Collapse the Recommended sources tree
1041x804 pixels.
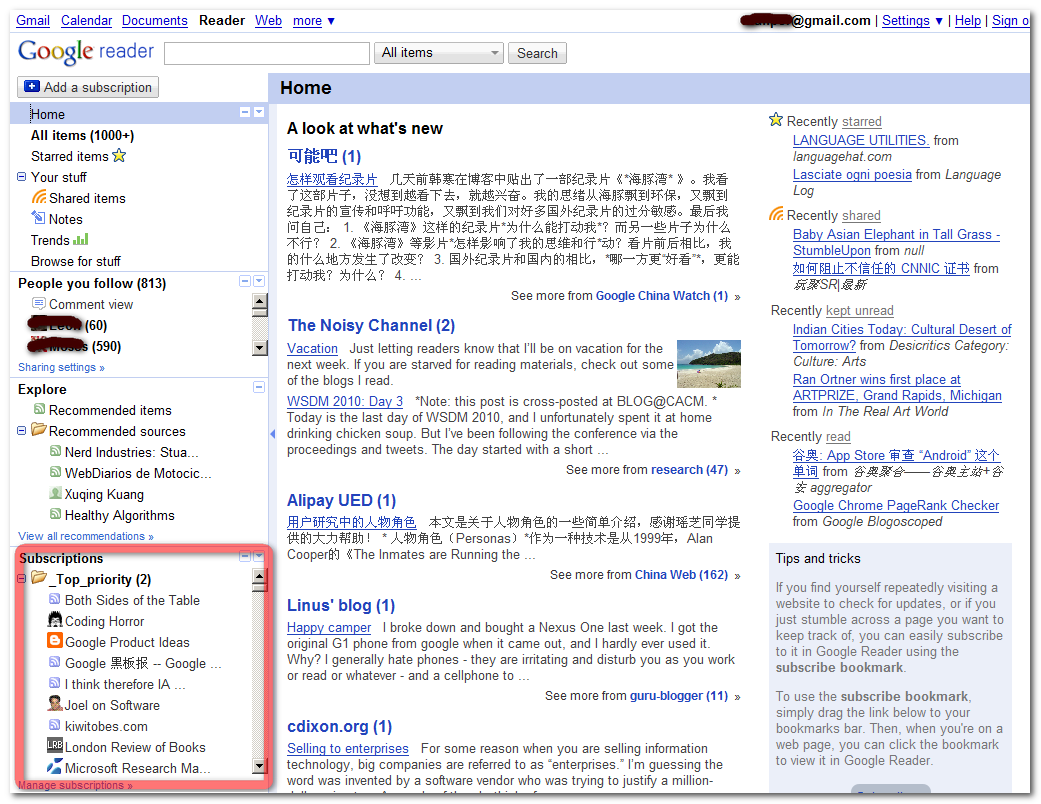(22, 430)
